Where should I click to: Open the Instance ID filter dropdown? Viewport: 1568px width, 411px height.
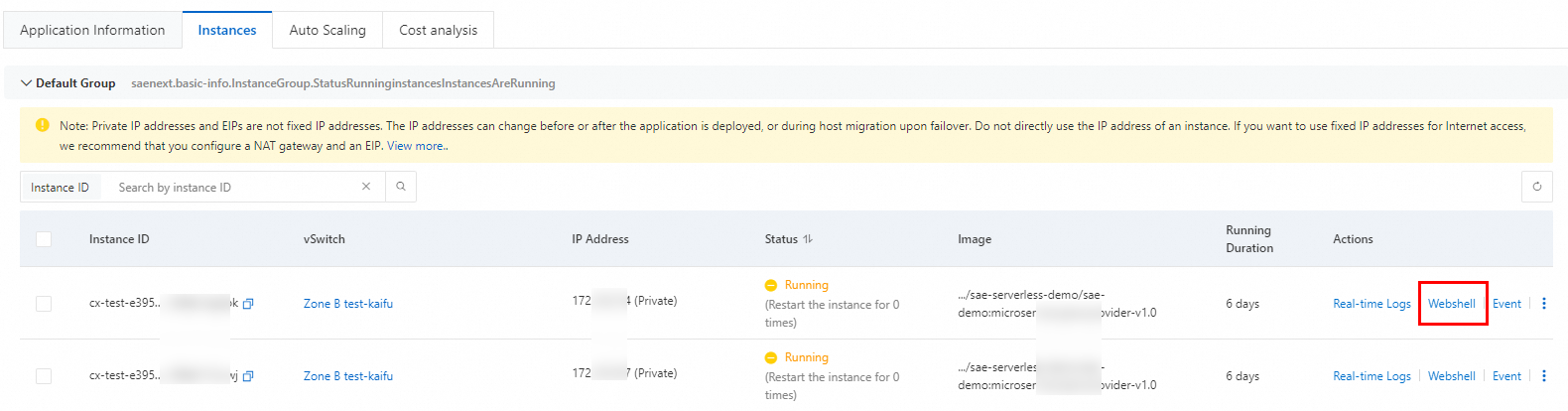pyautogui.click(x=60, y=188)
